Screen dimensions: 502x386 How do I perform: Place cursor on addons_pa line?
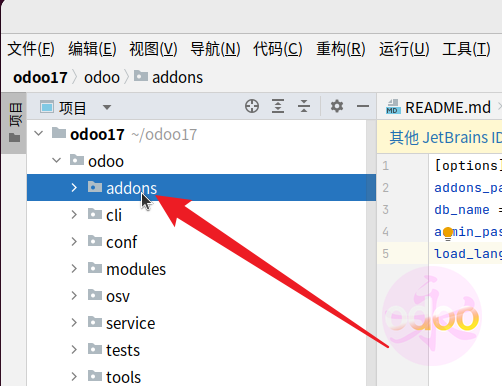click(x=468, y=188)
